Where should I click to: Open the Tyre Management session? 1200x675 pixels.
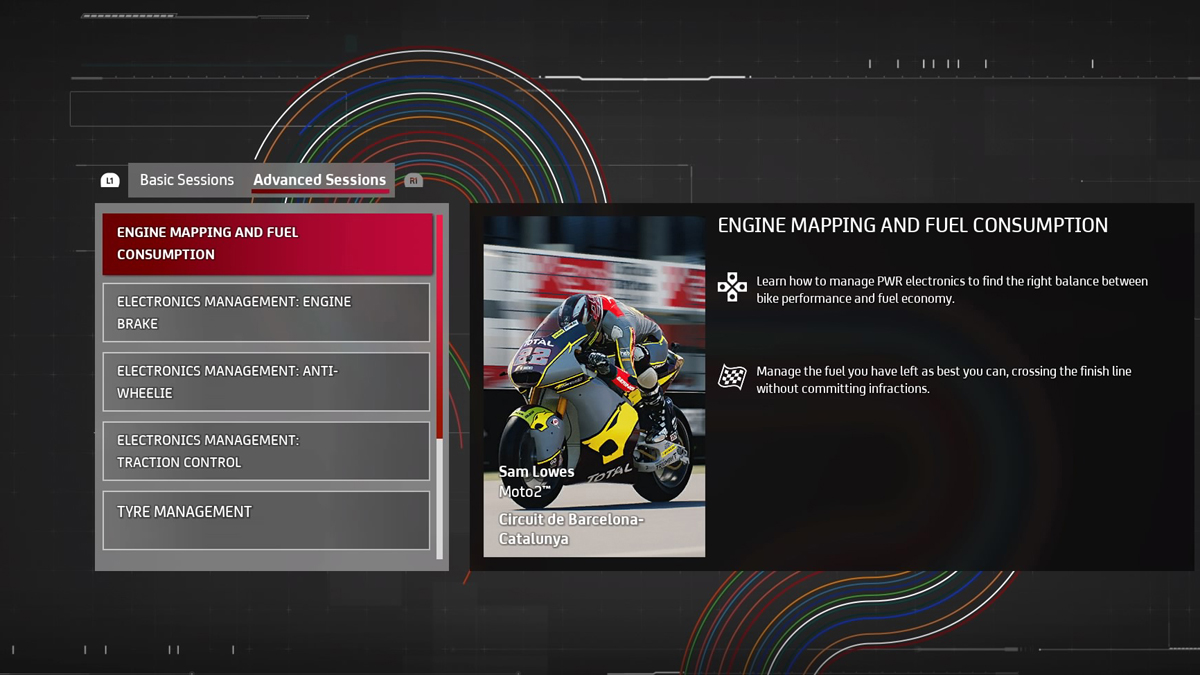tap(266, 520)
